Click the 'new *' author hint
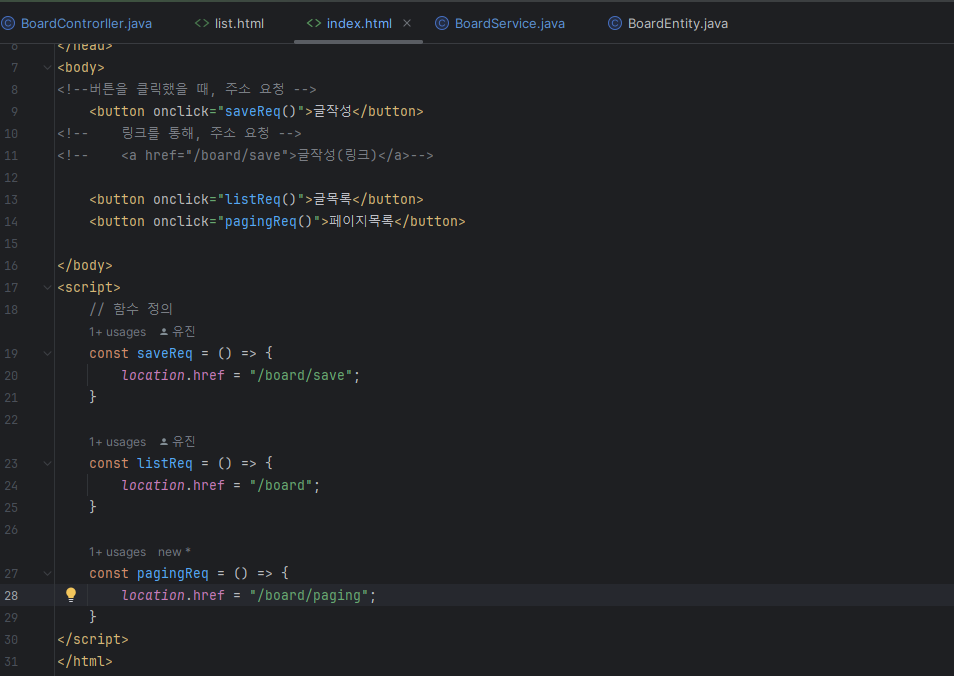 [174, 552]
